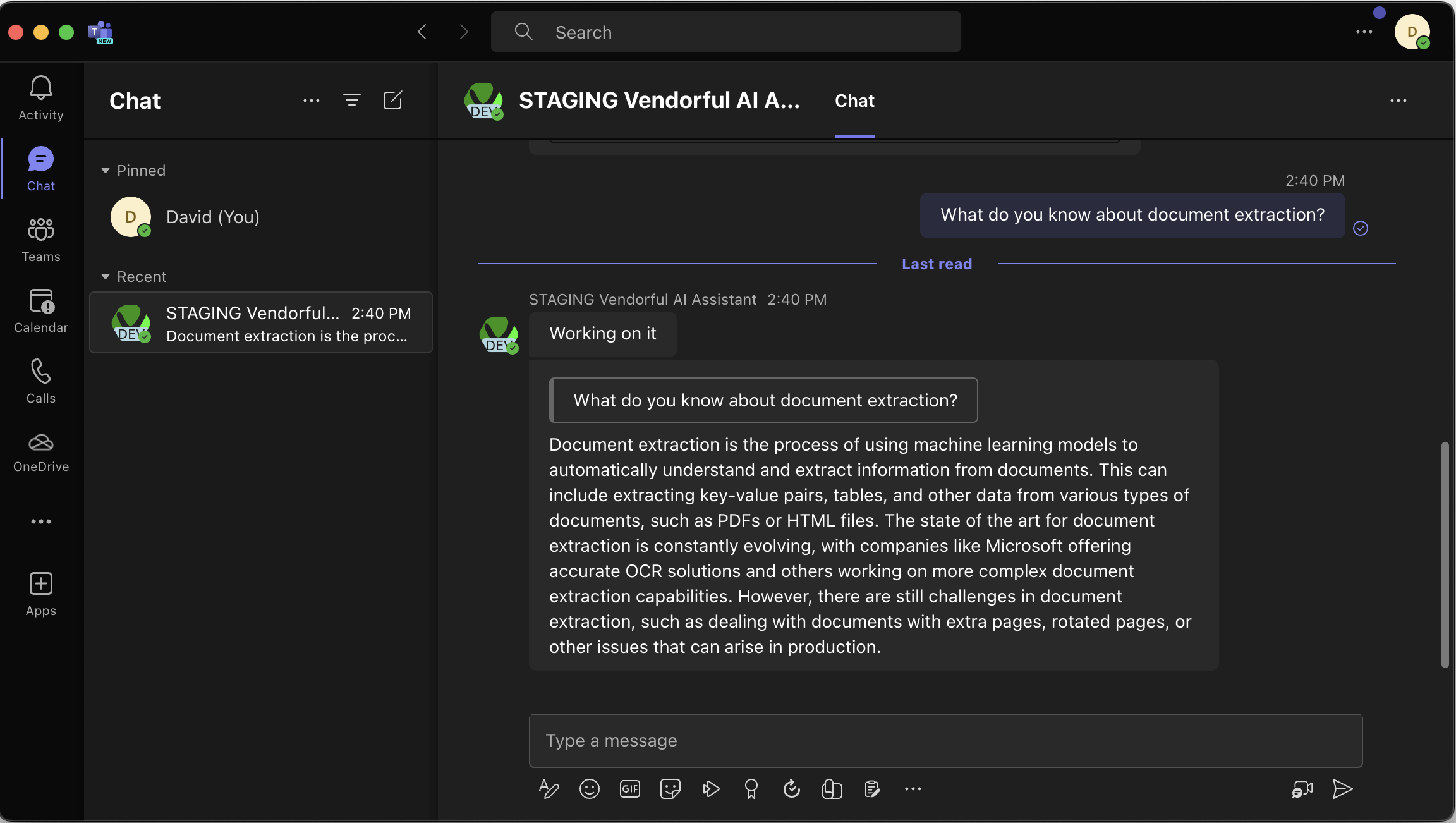Click the chat vertical scrollbar
Image resolution: width=1456 pixels, height=823 pixels.
[x=1445, y=554]
